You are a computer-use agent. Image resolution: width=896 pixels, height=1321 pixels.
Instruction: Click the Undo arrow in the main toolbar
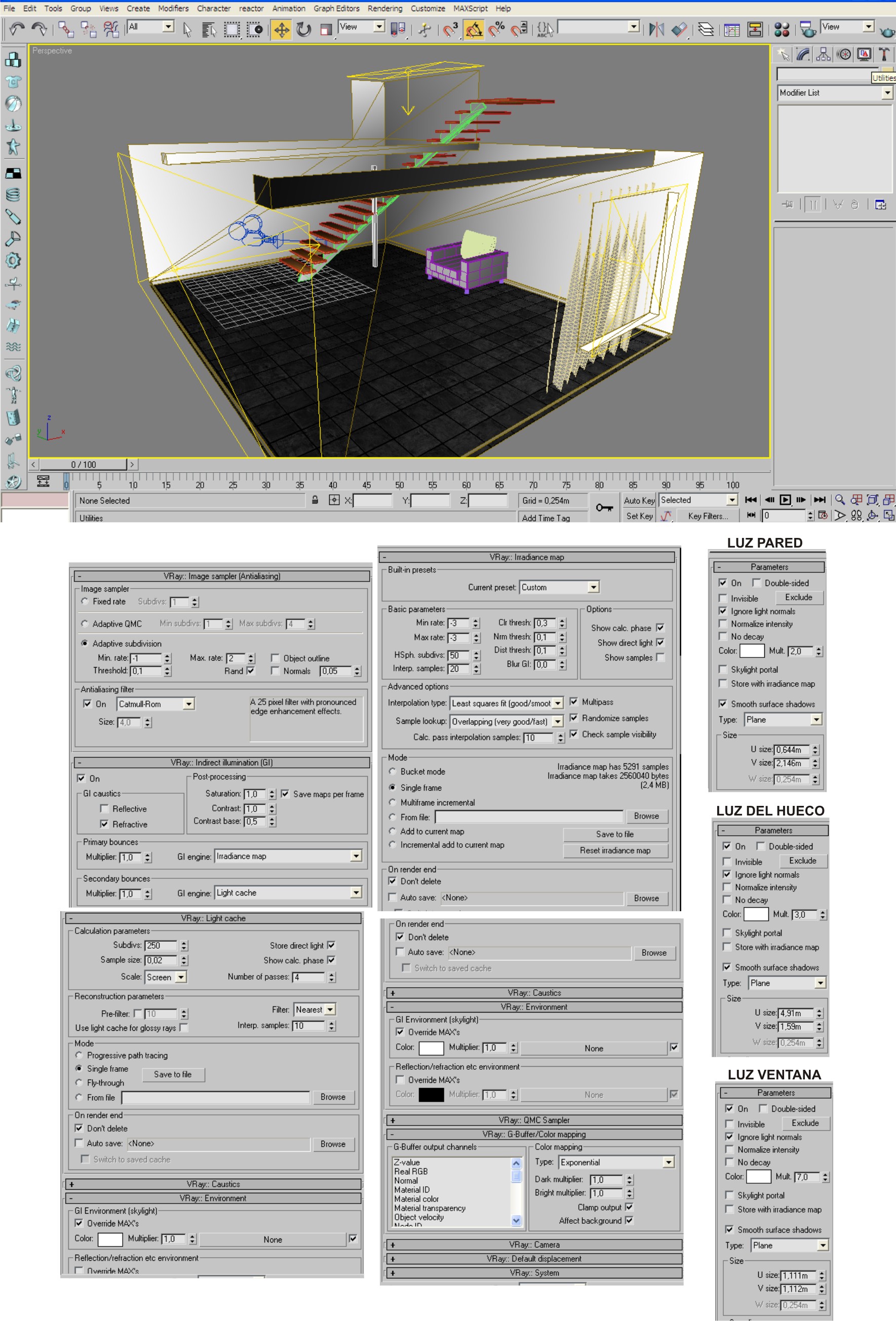[17, 28]
